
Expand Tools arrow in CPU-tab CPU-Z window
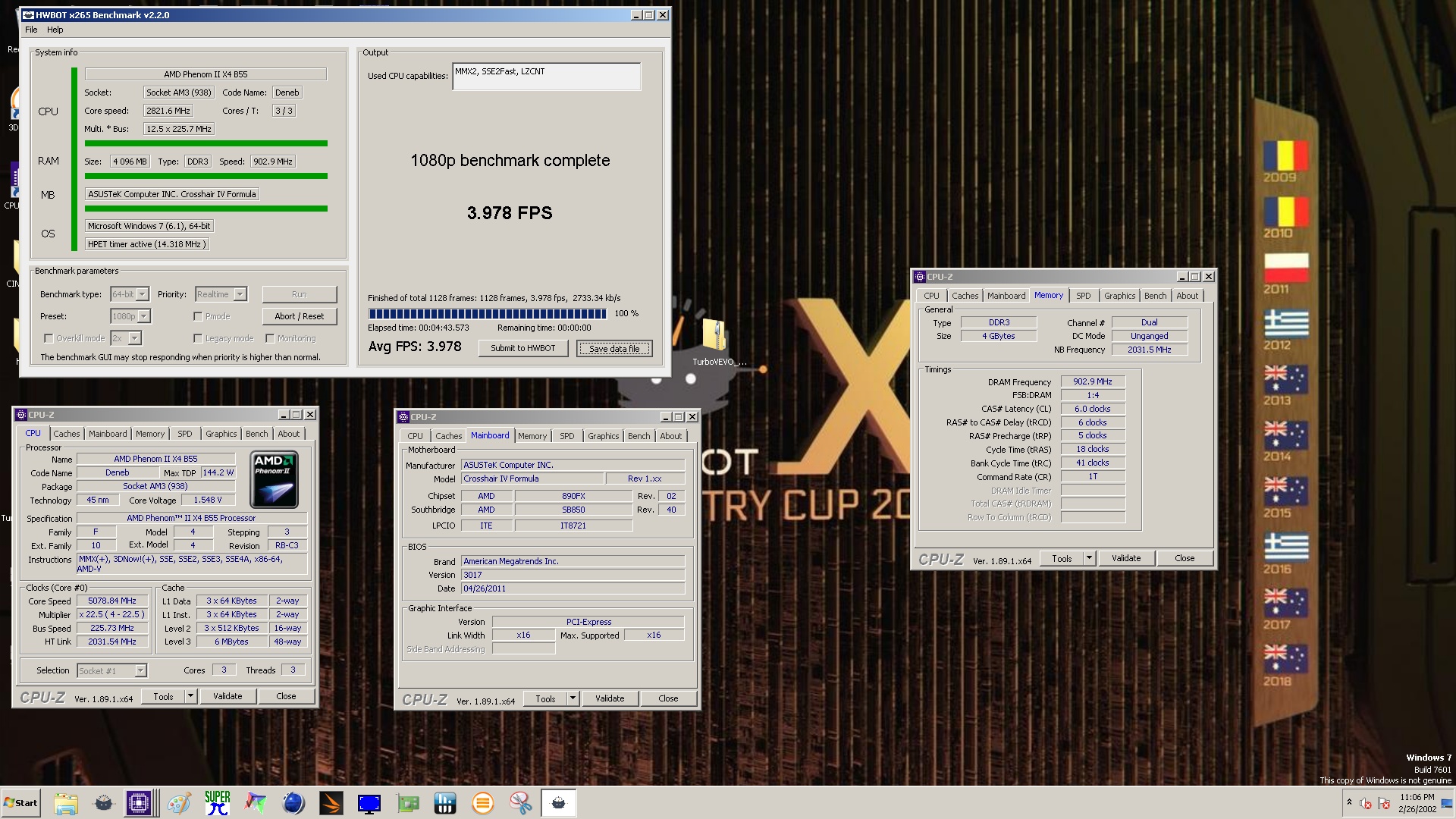click(190, 696)
